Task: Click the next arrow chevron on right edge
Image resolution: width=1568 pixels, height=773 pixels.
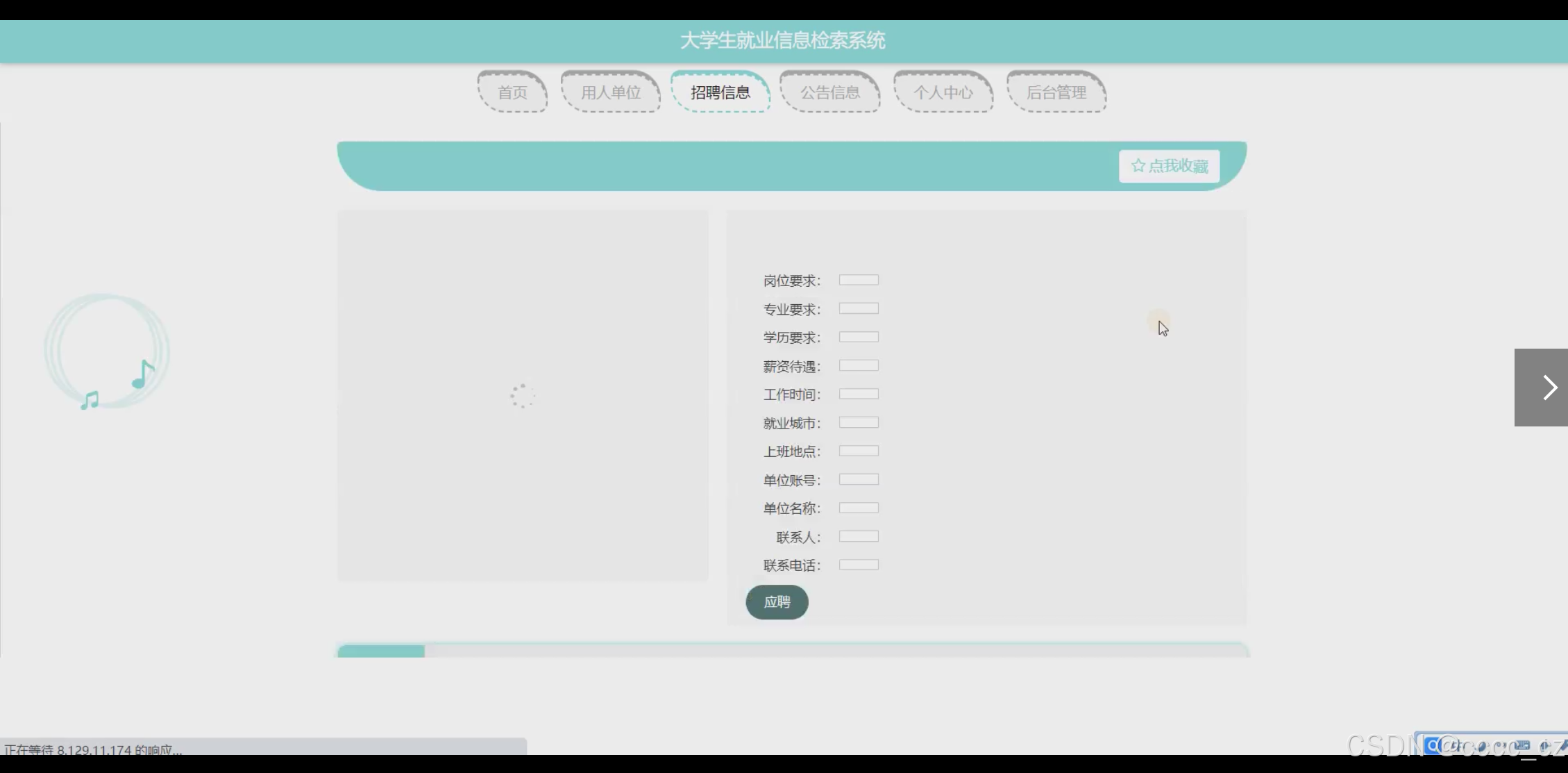Action: (1549, 388)
